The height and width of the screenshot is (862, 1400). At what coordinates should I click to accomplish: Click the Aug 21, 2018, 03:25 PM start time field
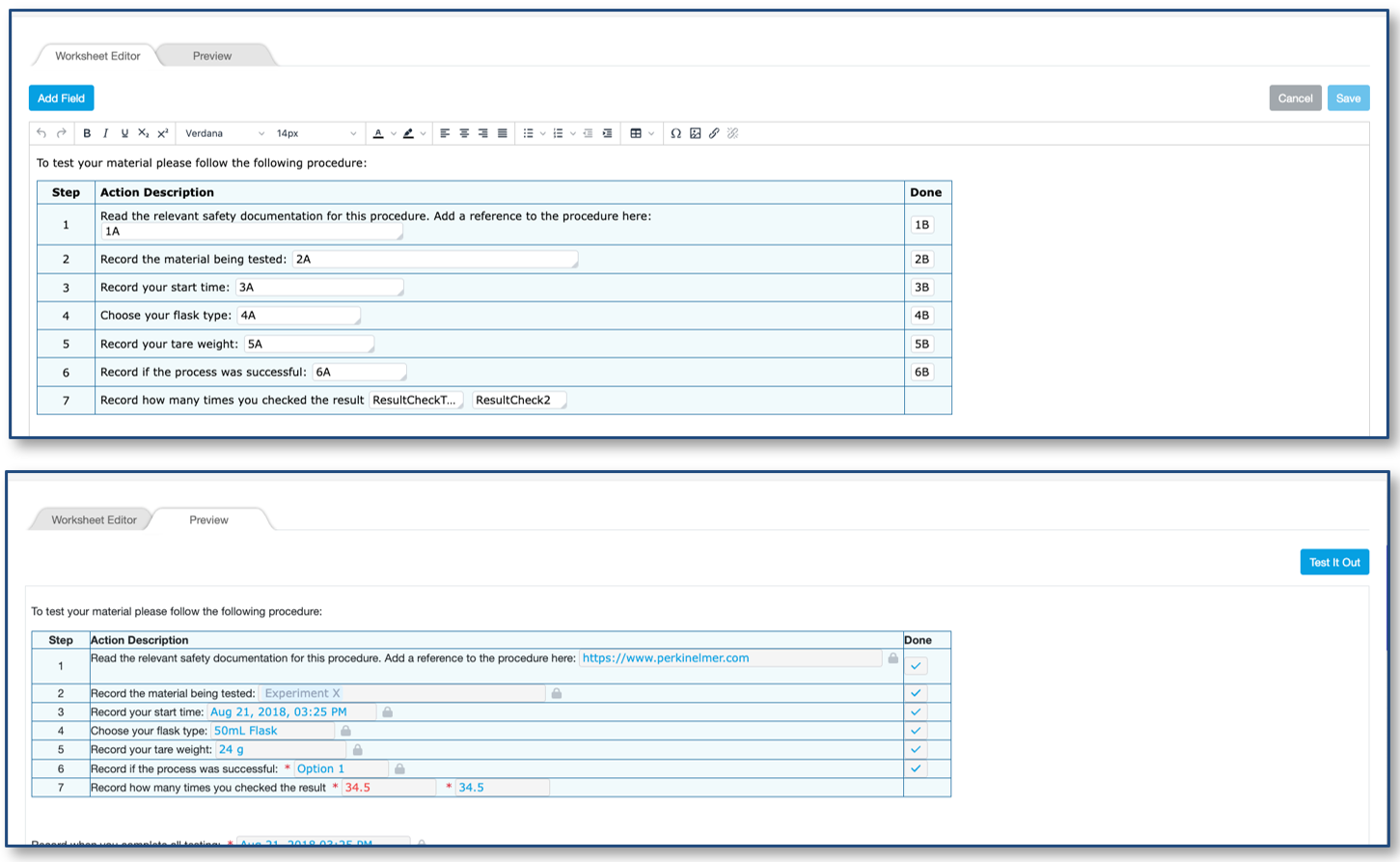[291, 711]
